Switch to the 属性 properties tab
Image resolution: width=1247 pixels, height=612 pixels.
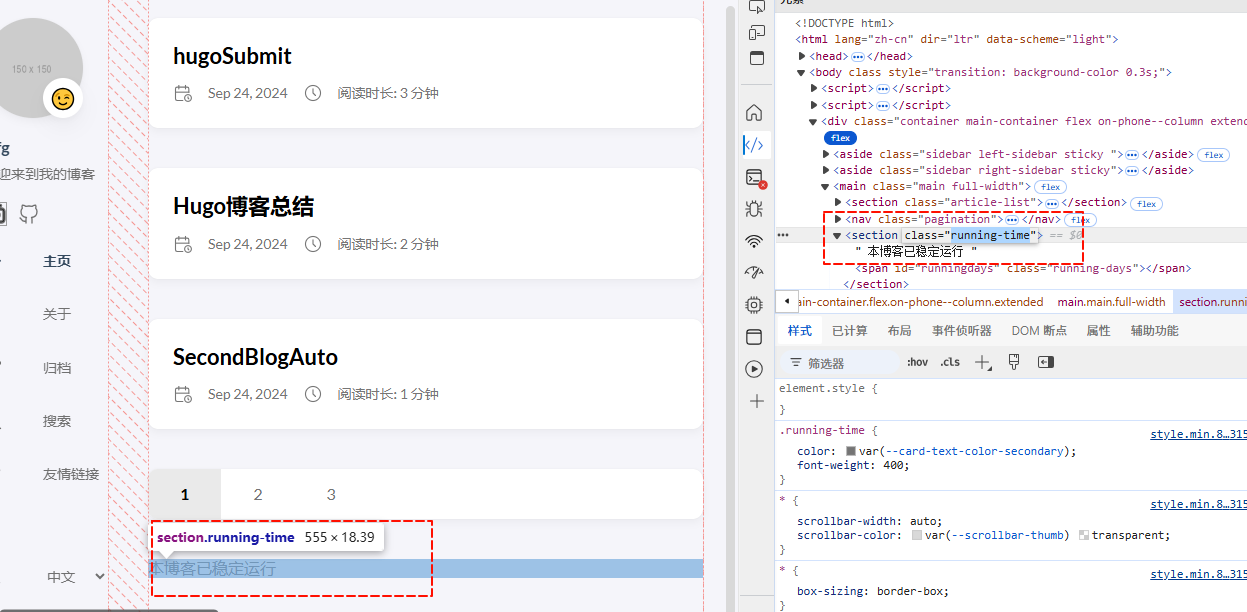(1098, 331)
